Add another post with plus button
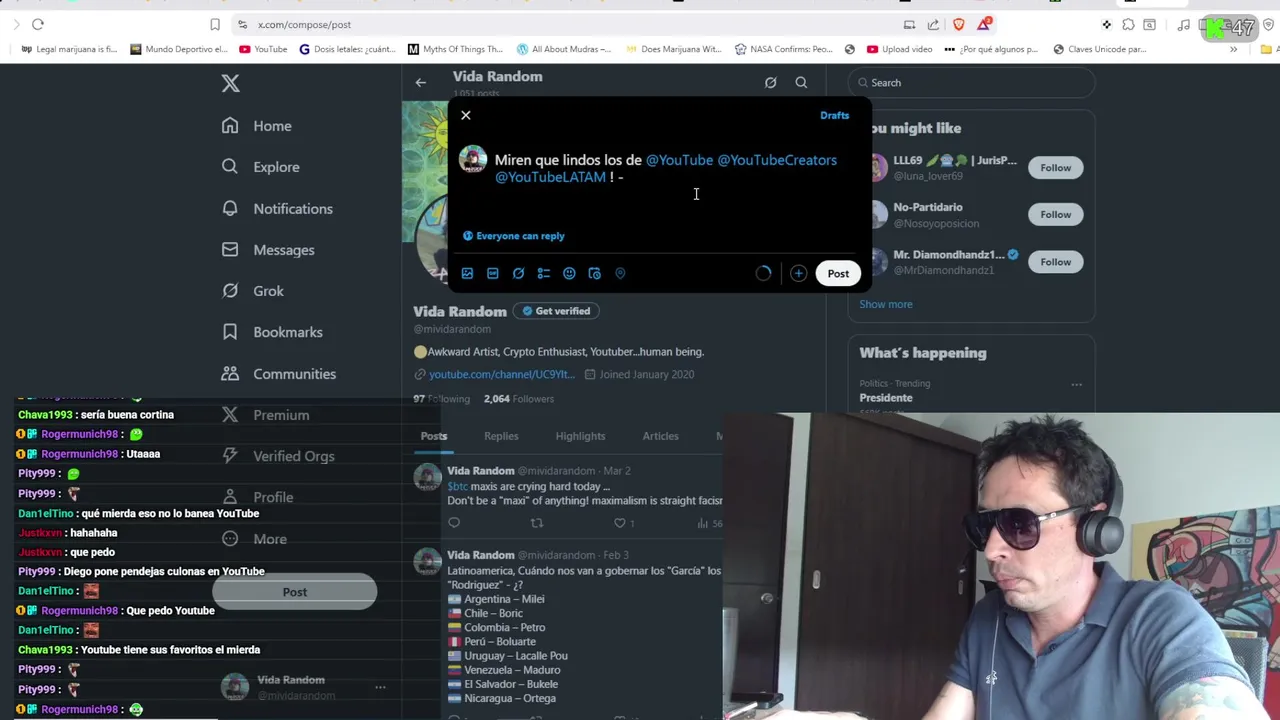 pyautogui.click(x=798, y=273)
